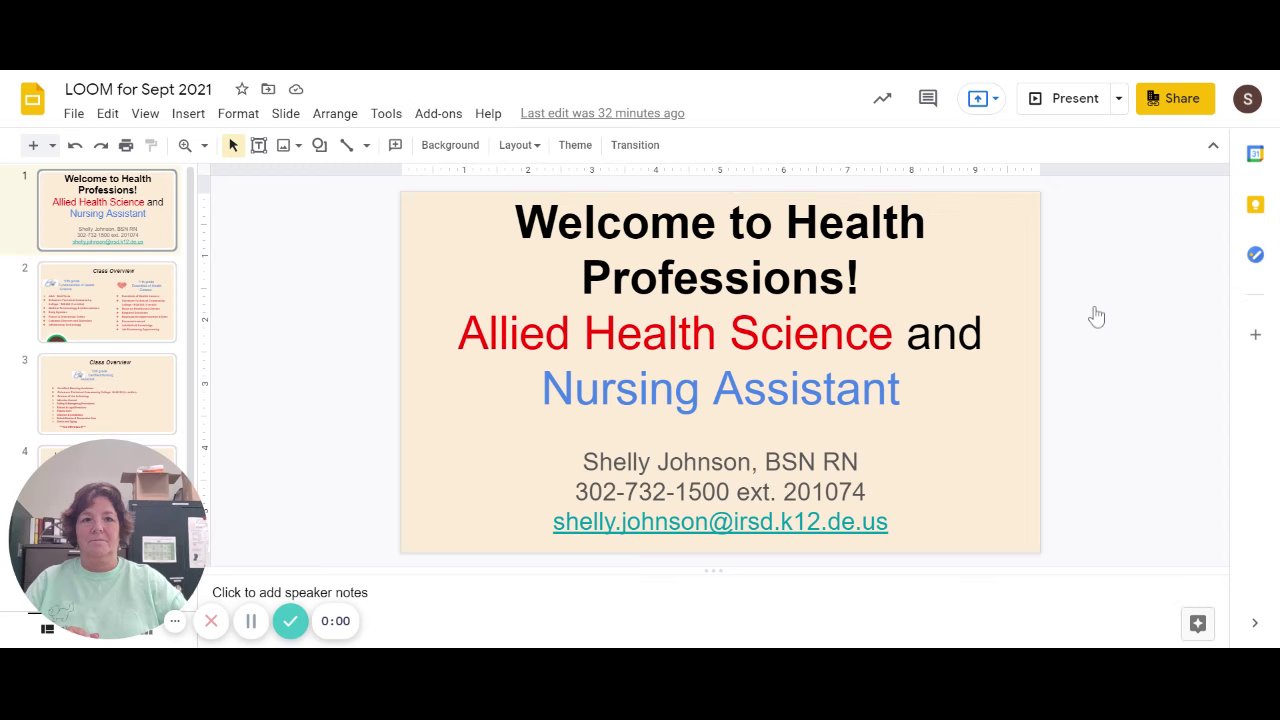The image size is (1280, 720).
Task: Click the Insert image icon
Action: (x=284, y=145)
